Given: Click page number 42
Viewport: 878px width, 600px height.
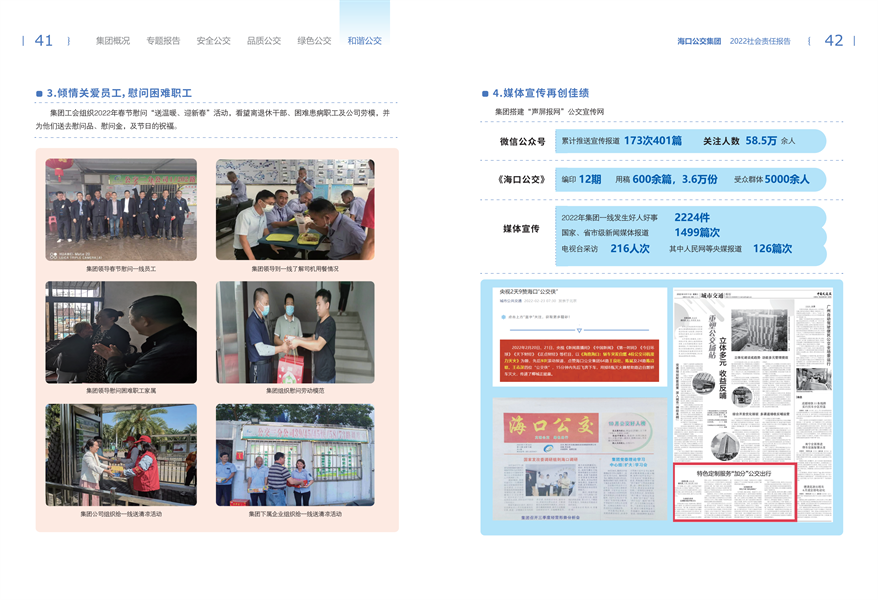Looking at the screenshot, I should [x=833, y=41].
